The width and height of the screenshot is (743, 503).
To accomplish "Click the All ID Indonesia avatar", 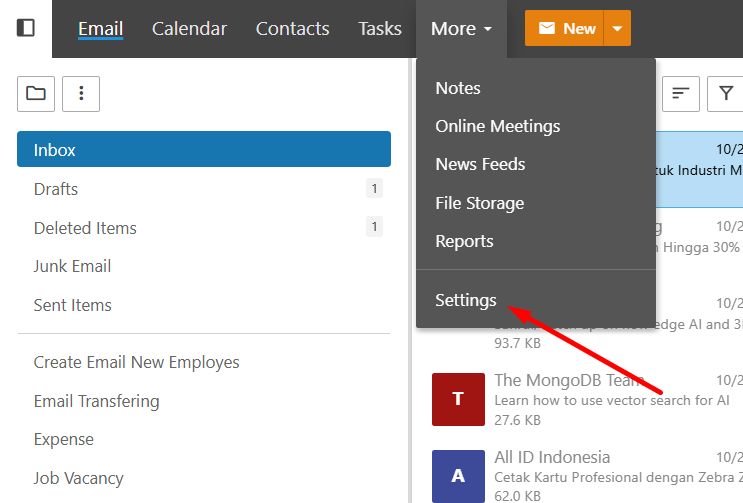I will [x=458, y=476].
